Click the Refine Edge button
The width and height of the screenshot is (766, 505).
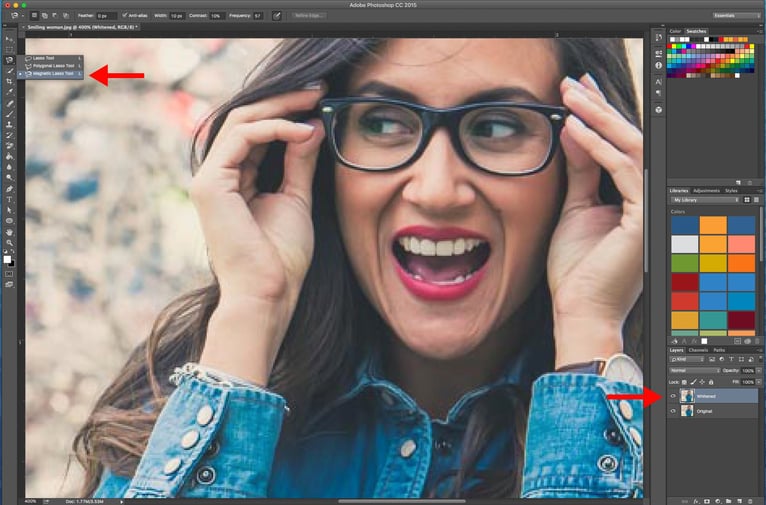tap(309, 16)
